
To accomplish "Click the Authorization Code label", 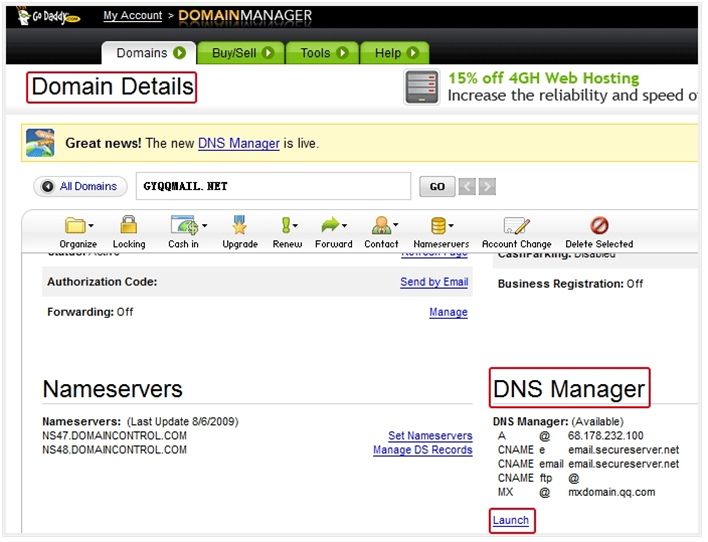I will tap(102, 282).
